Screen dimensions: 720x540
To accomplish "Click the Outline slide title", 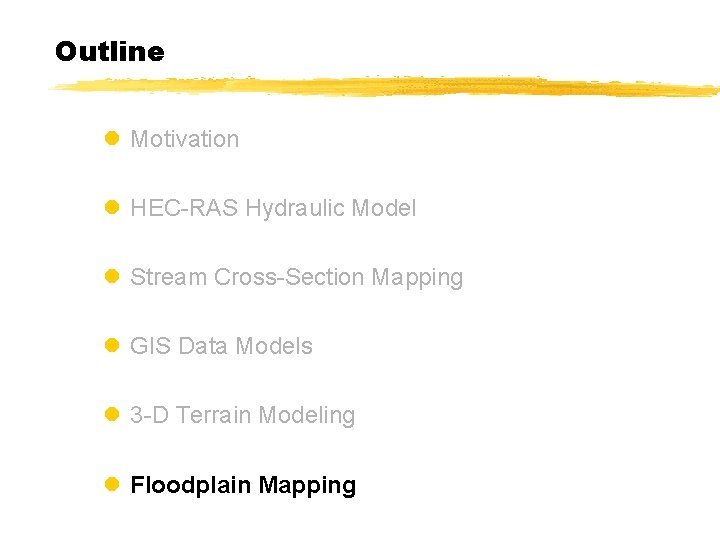I will coord(109,52).
